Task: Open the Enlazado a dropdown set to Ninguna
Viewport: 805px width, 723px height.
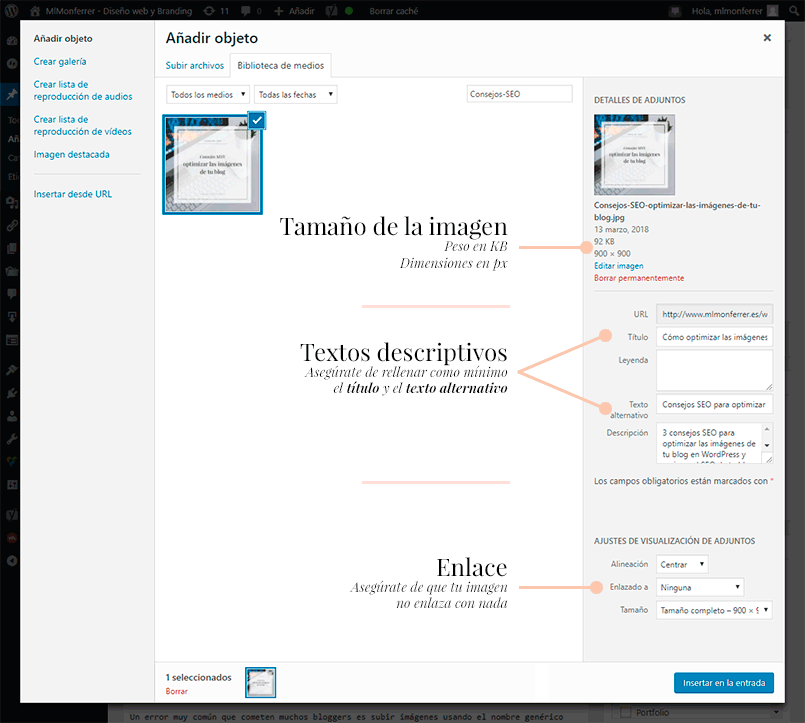Action: pyautogui.click(x=698, y=586)
